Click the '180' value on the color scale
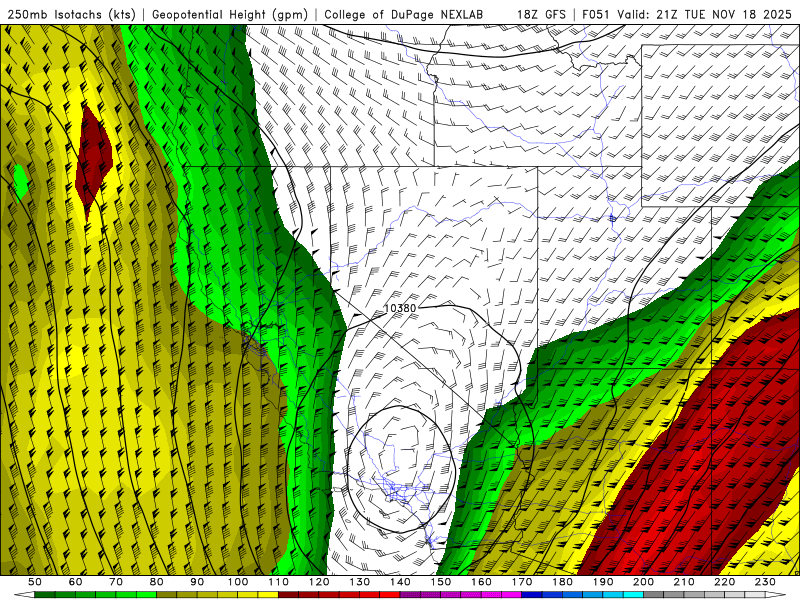This screenshot has width=800, height=600. point(562,582)
